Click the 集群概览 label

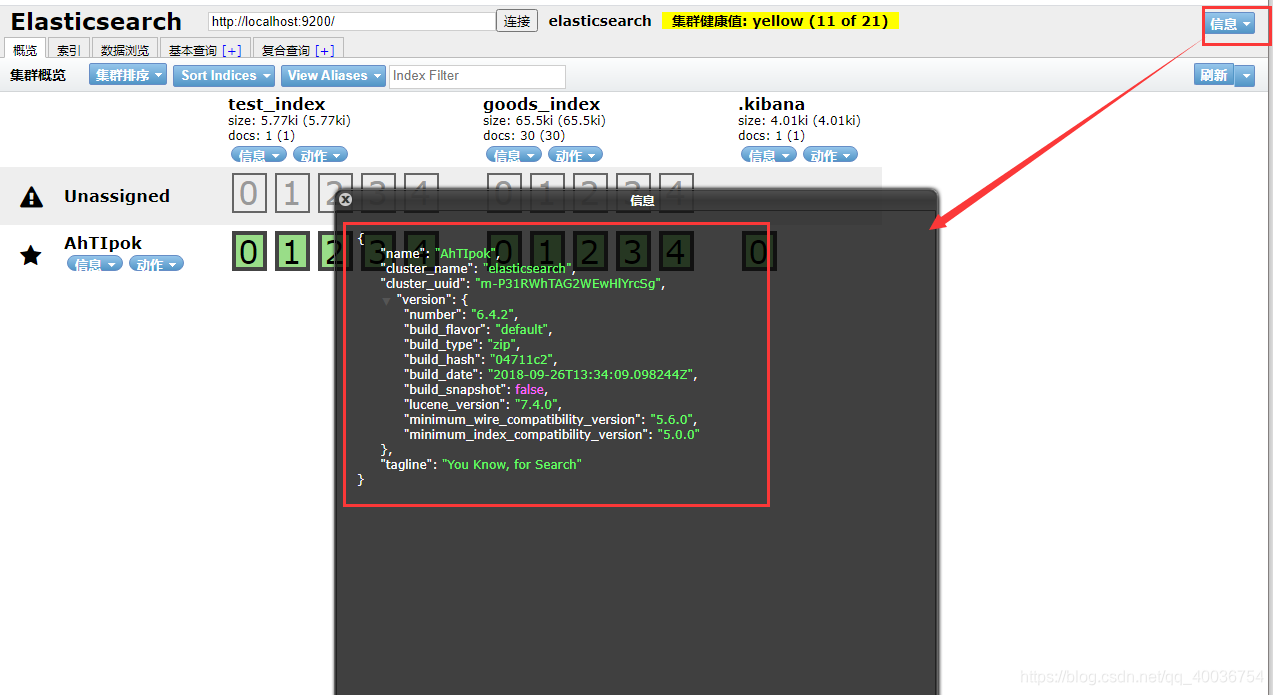(39, 75)
